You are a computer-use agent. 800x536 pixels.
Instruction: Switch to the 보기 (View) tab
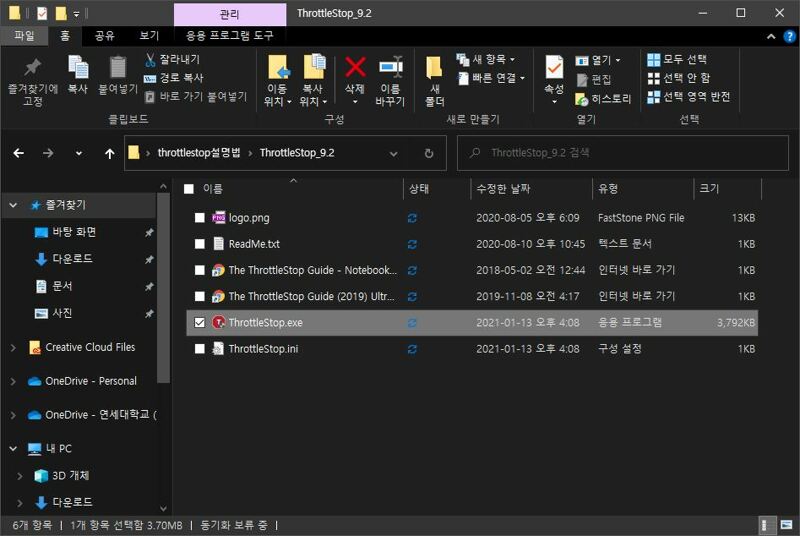[x=149, y=36]
